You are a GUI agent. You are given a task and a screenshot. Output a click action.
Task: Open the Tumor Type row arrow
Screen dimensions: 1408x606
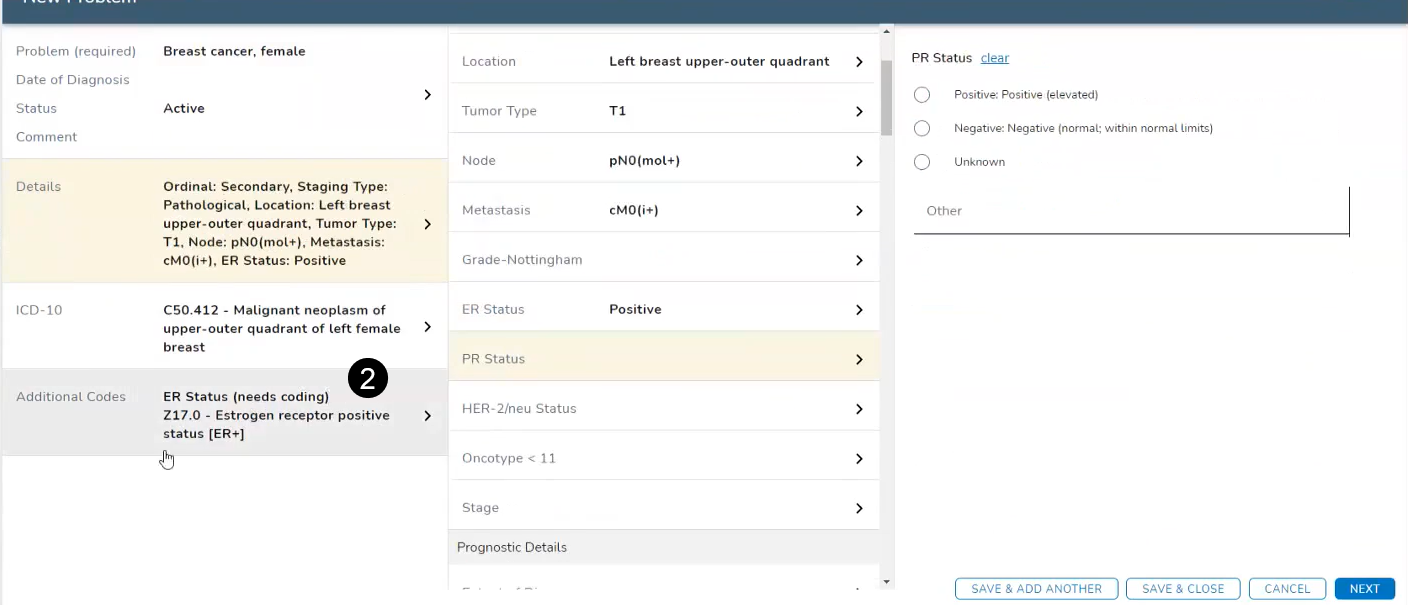859,112
